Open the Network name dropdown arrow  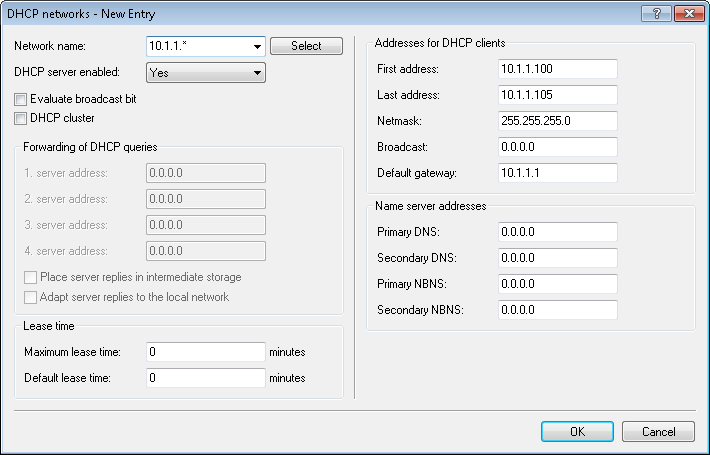coord(256,46)
